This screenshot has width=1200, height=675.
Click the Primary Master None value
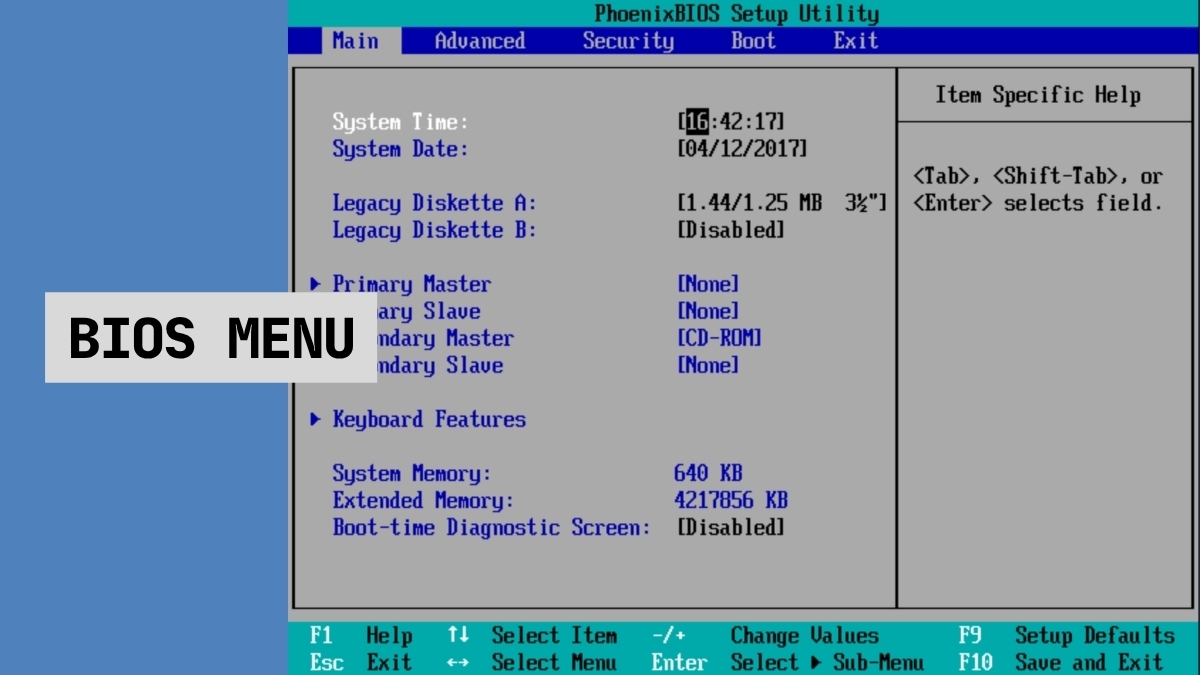click(x=708, y=284)
